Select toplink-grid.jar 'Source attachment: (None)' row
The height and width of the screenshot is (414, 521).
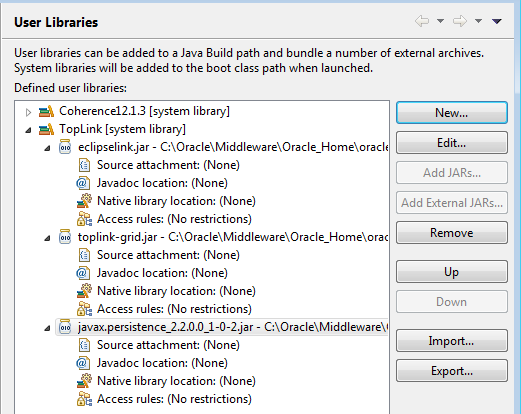168,255
